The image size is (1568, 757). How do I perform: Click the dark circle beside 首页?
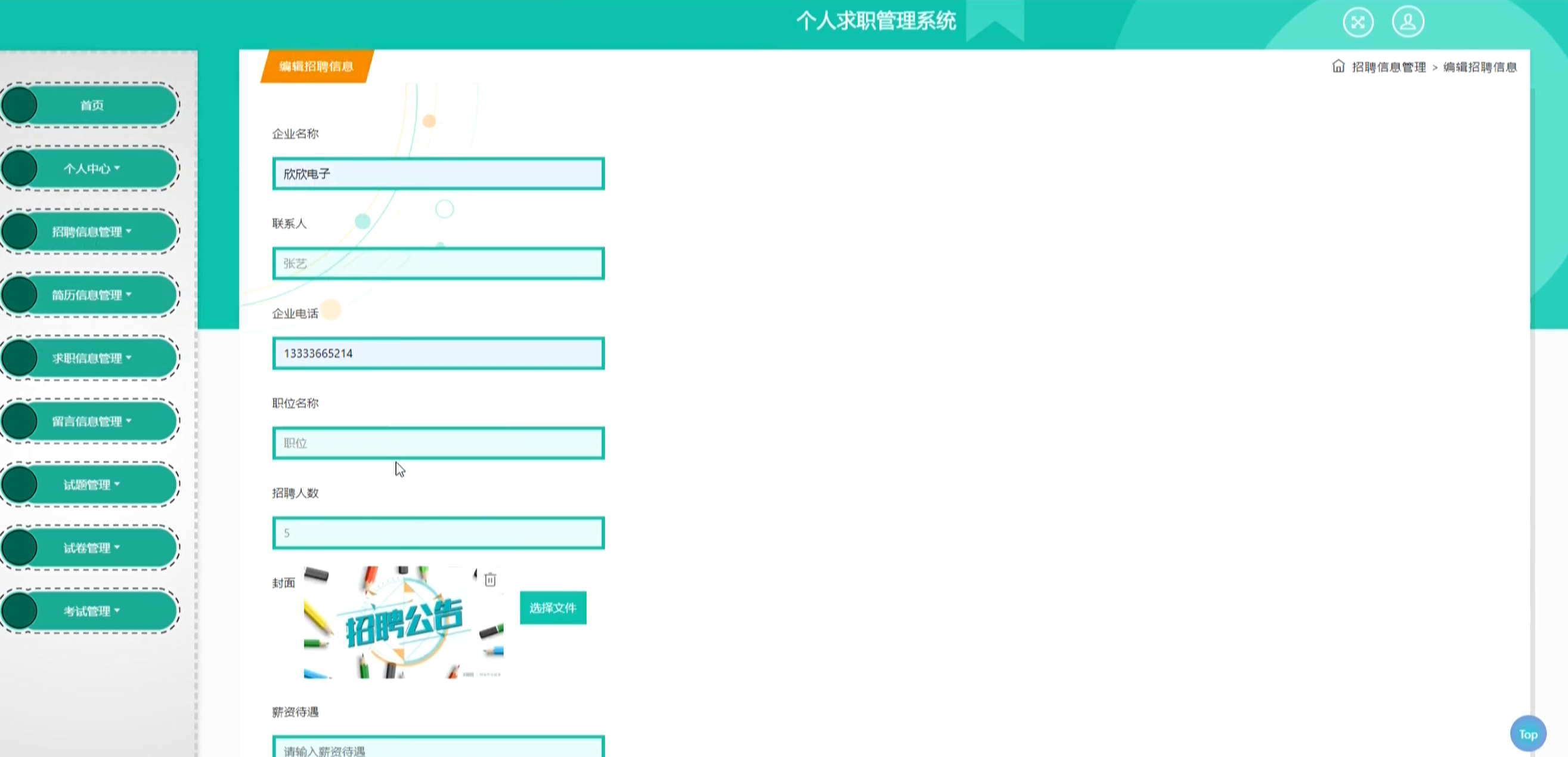pyautogui.click(x=20, y=105)
